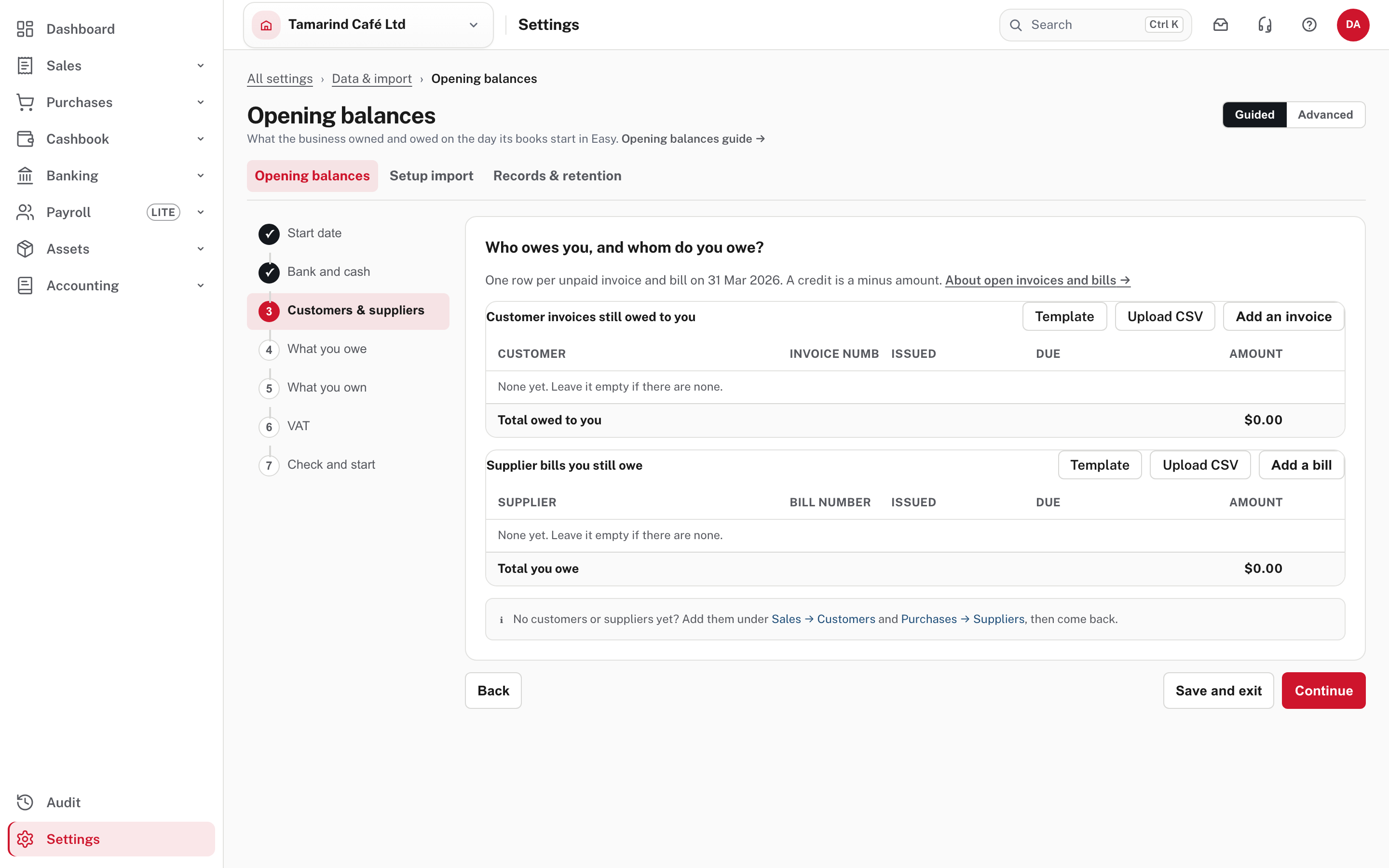Click the Banking building icon
1389x868 pixels.
[x=25, y=176]
